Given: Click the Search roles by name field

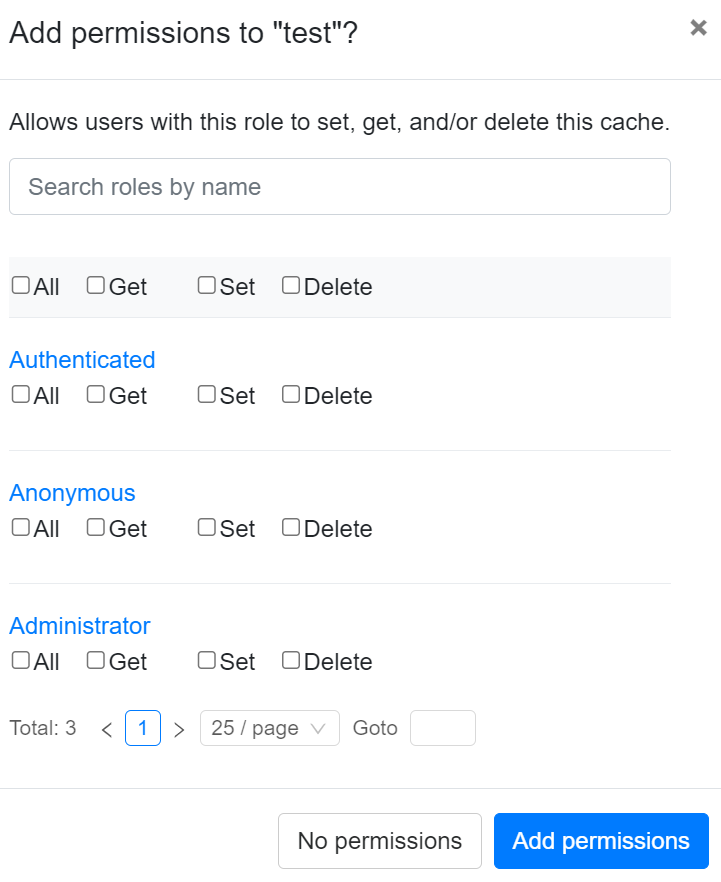Looking at the screenshot, I should pyautogui.click(x=339, y=187).
